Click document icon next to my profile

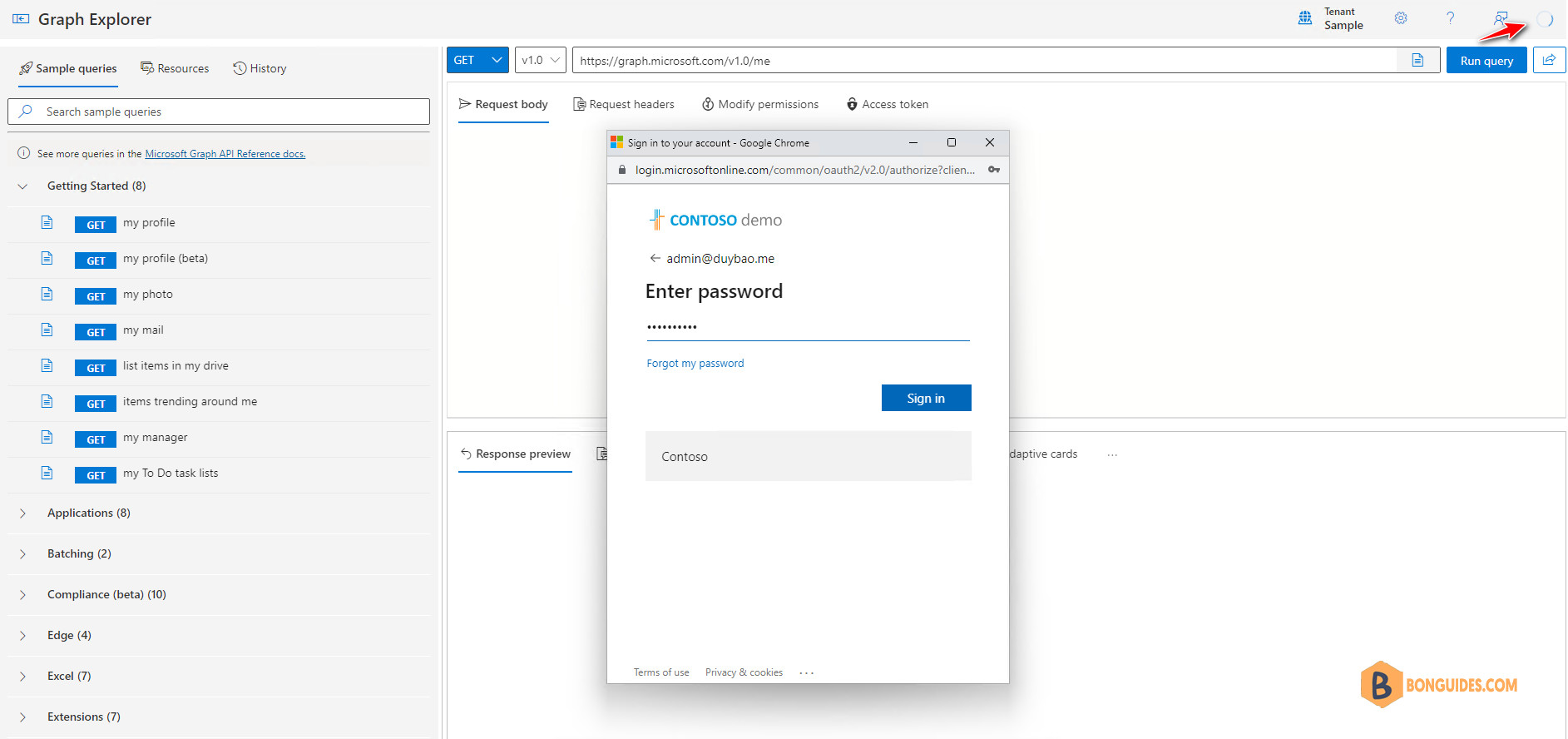47,222
